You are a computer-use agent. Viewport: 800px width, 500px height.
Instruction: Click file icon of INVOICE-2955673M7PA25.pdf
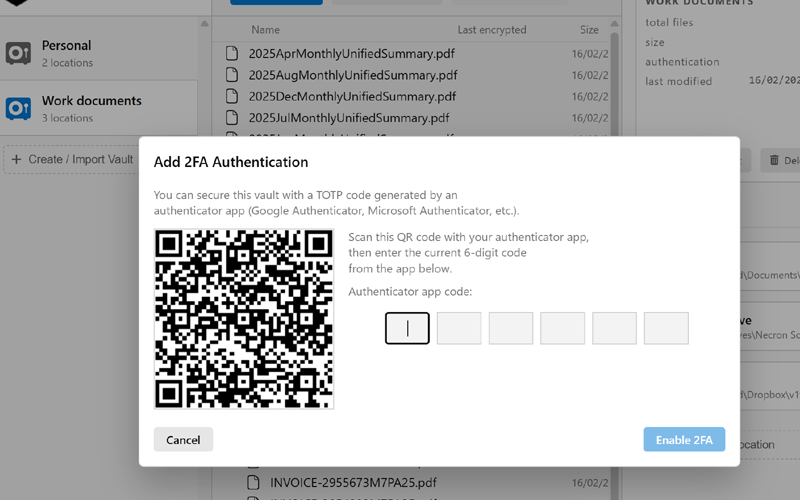point(253,482)
